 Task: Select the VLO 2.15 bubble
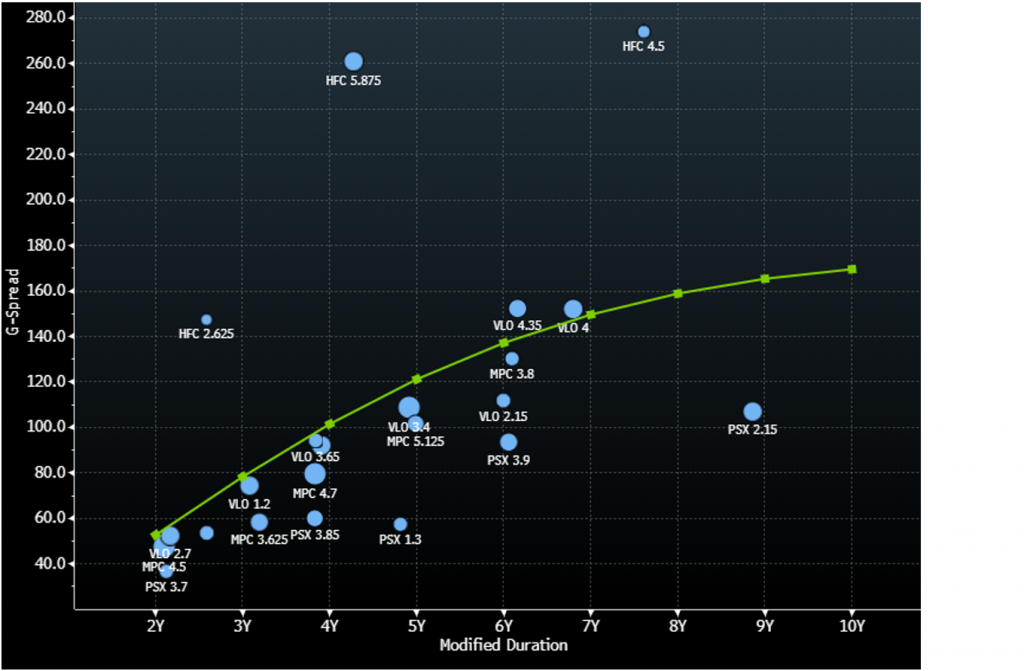click(503, 401)
